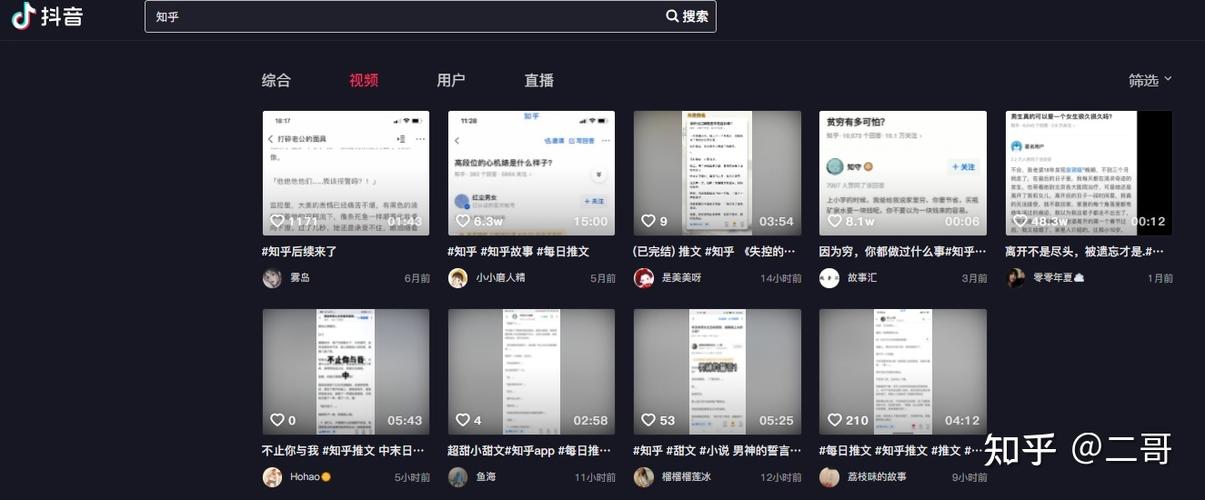Open the video thumbnail titled 贫穷有多可怕
This screenshot has width=1205, height=500.
click(903, 173)
